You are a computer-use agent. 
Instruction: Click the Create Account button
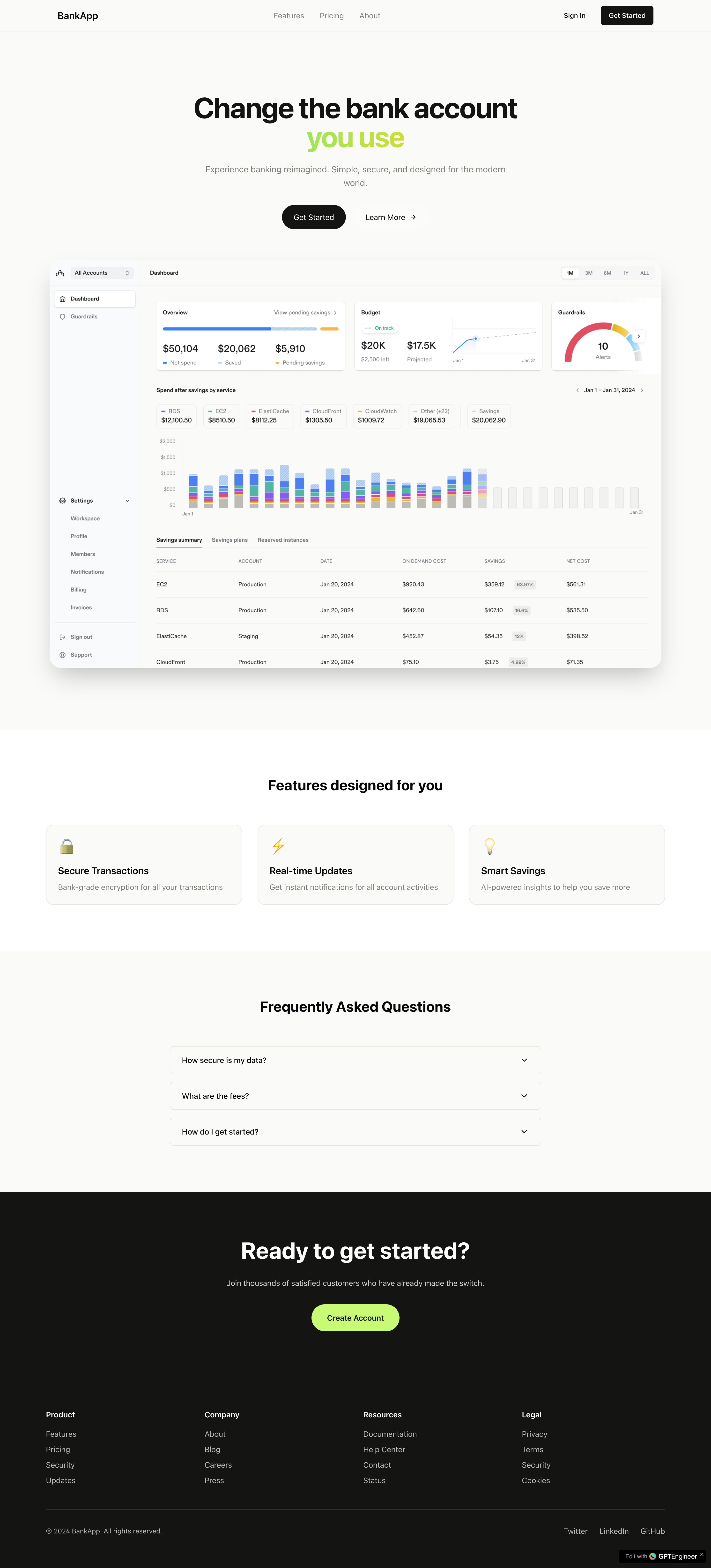(355, 1317)
